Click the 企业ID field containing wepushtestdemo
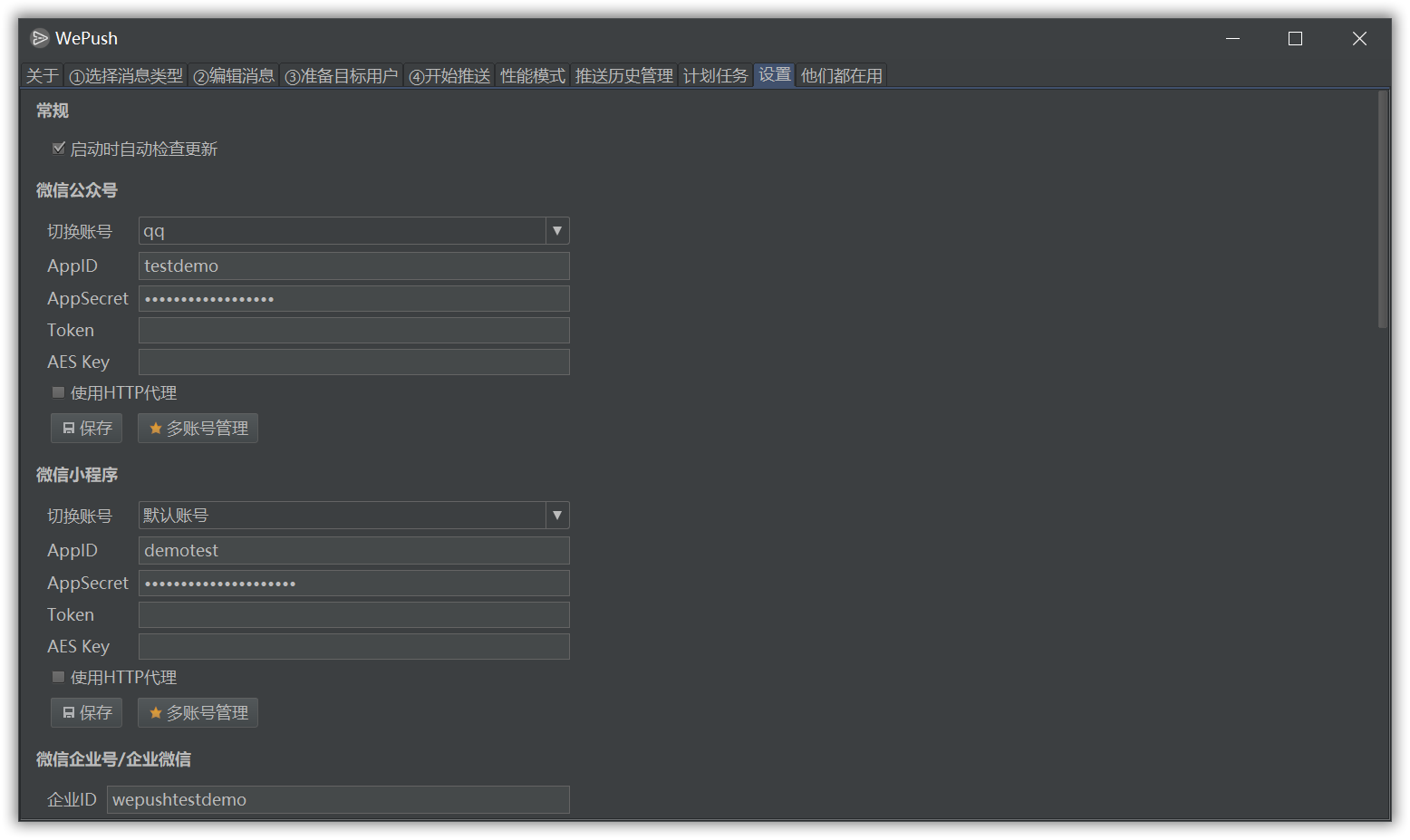The image size is (1410, 840). click(x=338, y=800)
